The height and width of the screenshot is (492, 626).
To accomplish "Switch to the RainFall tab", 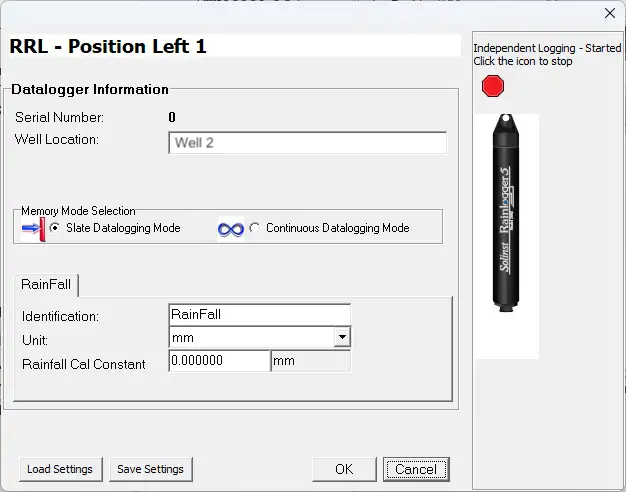I will (46, 285).
